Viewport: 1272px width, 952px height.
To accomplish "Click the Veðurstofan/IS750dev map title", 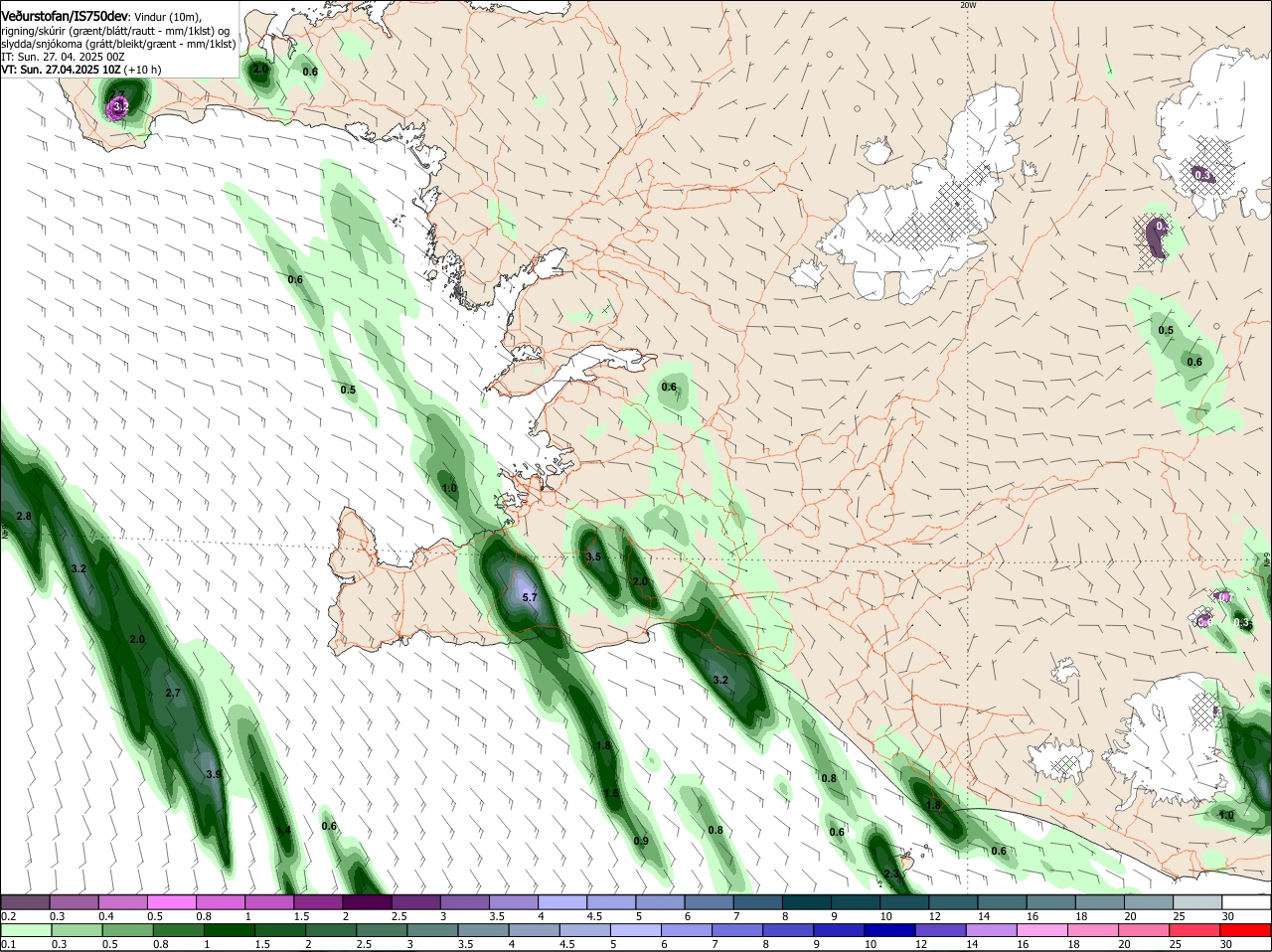I will [x=65, y=17].
